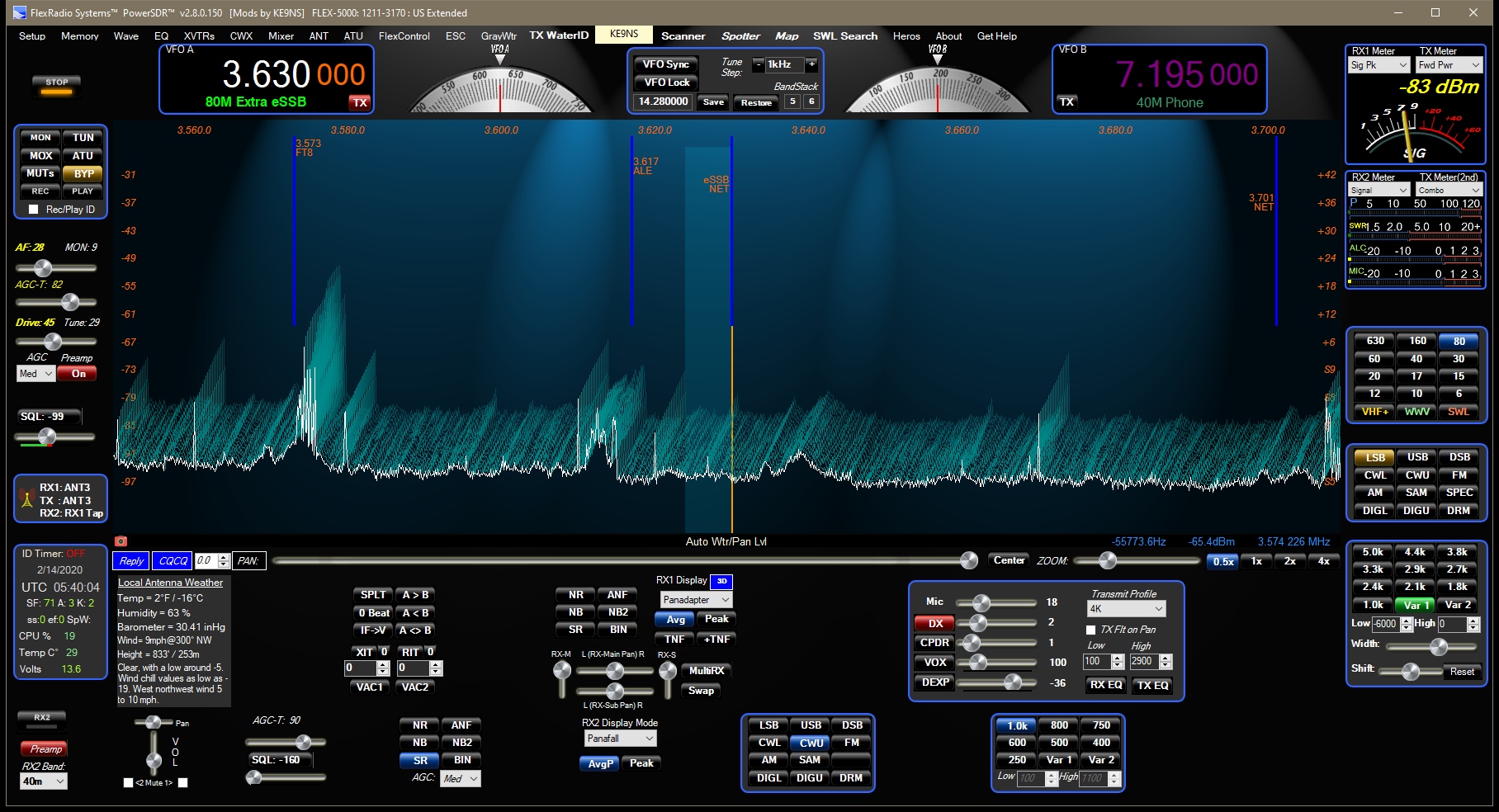Click the antenna tower icon beside RX1: ANT3
The width and height of the screenshot is (1499, 812).
[x=26, y=498]
